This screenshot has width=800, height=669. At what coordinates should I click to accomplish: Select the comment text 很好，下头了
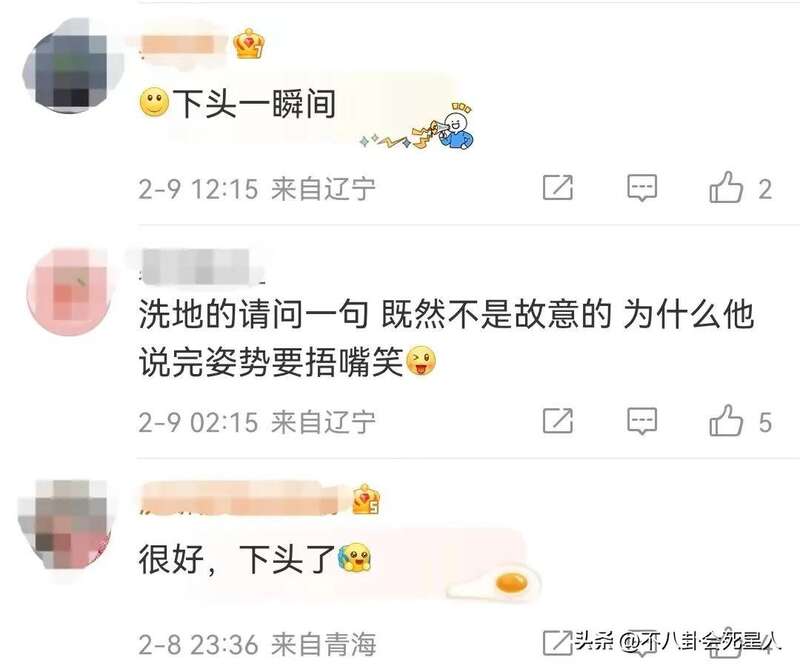coord(237,558)
